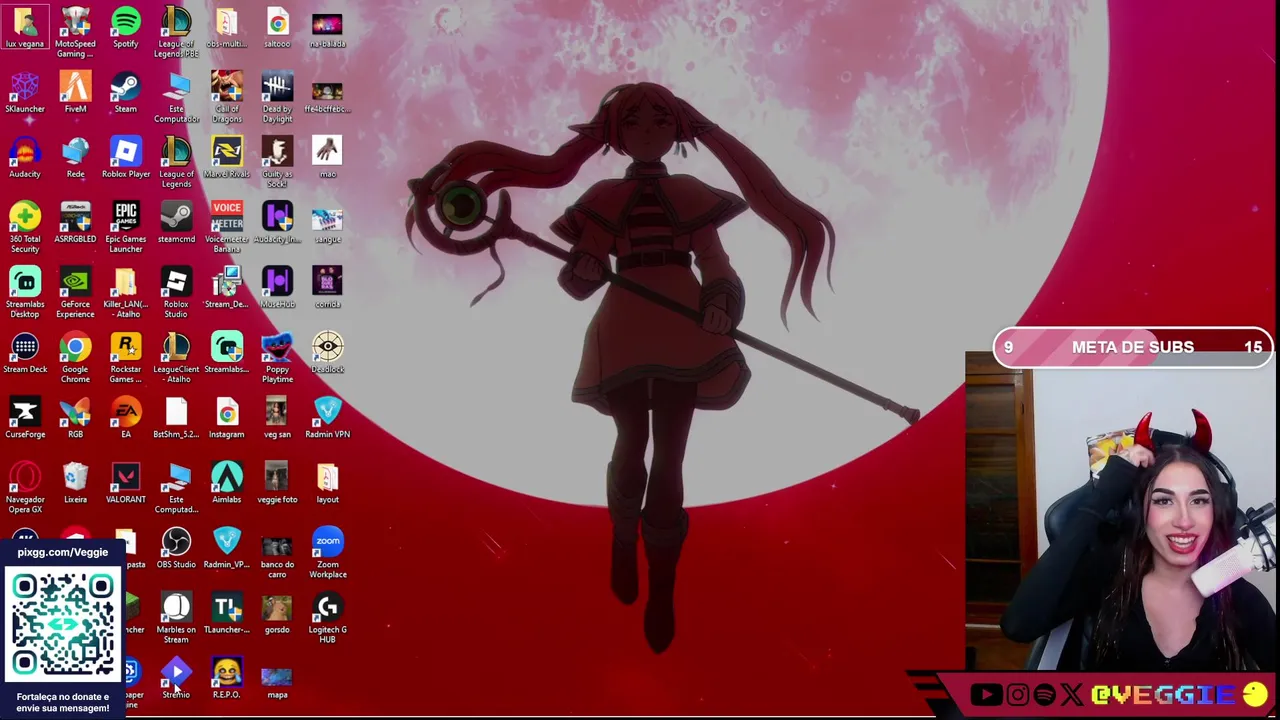
Task: Select the FiveM desktop icon
Action: [x=75, y=93]
